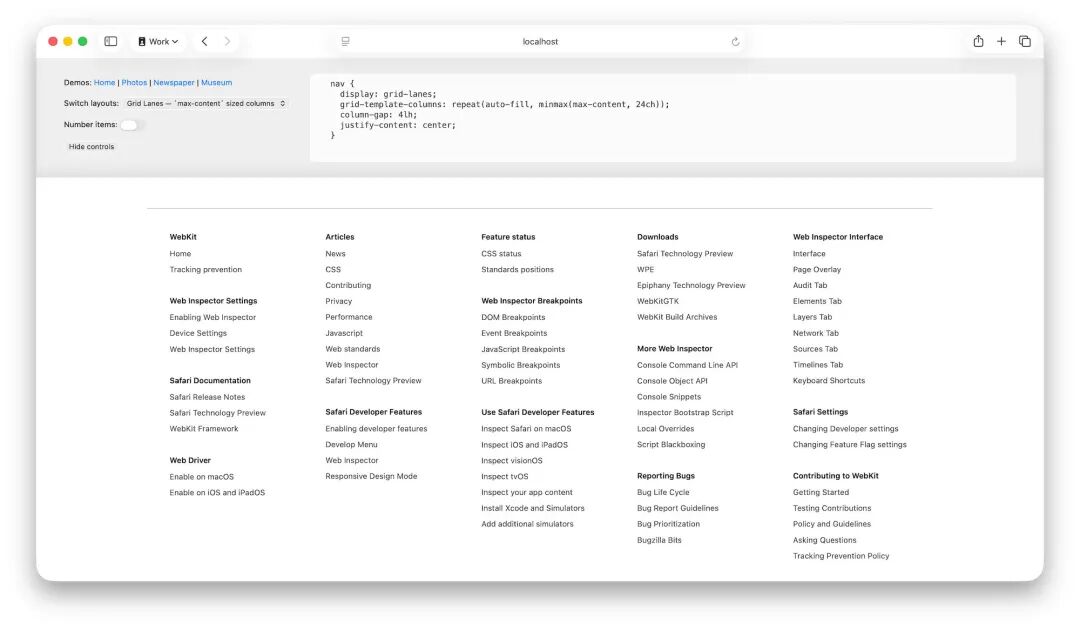The width and height of the screenshot is (1080, 629).
Task: Click the Contributing link under Articles
Action: click(x=349, y=285)
